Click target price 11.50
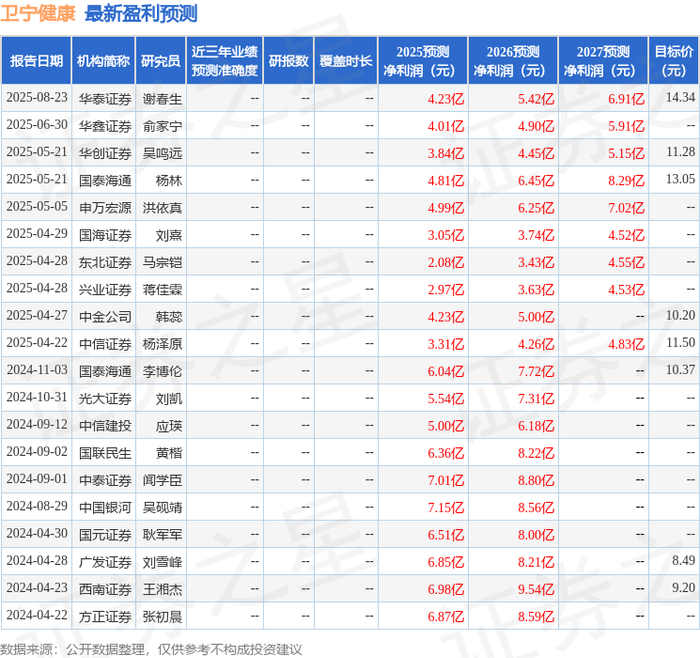 [x=680, y=342]
